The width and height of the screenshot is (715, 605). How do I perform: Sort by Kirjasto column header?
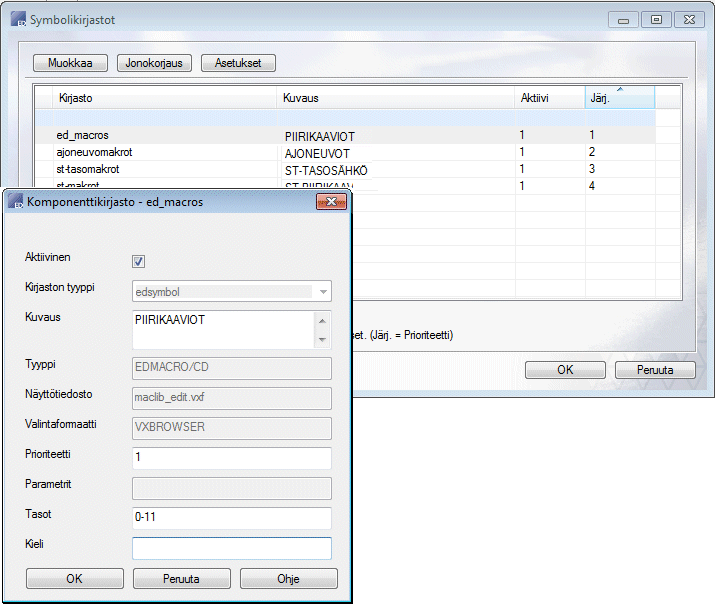pyautogui.click(x=155, y=97)
